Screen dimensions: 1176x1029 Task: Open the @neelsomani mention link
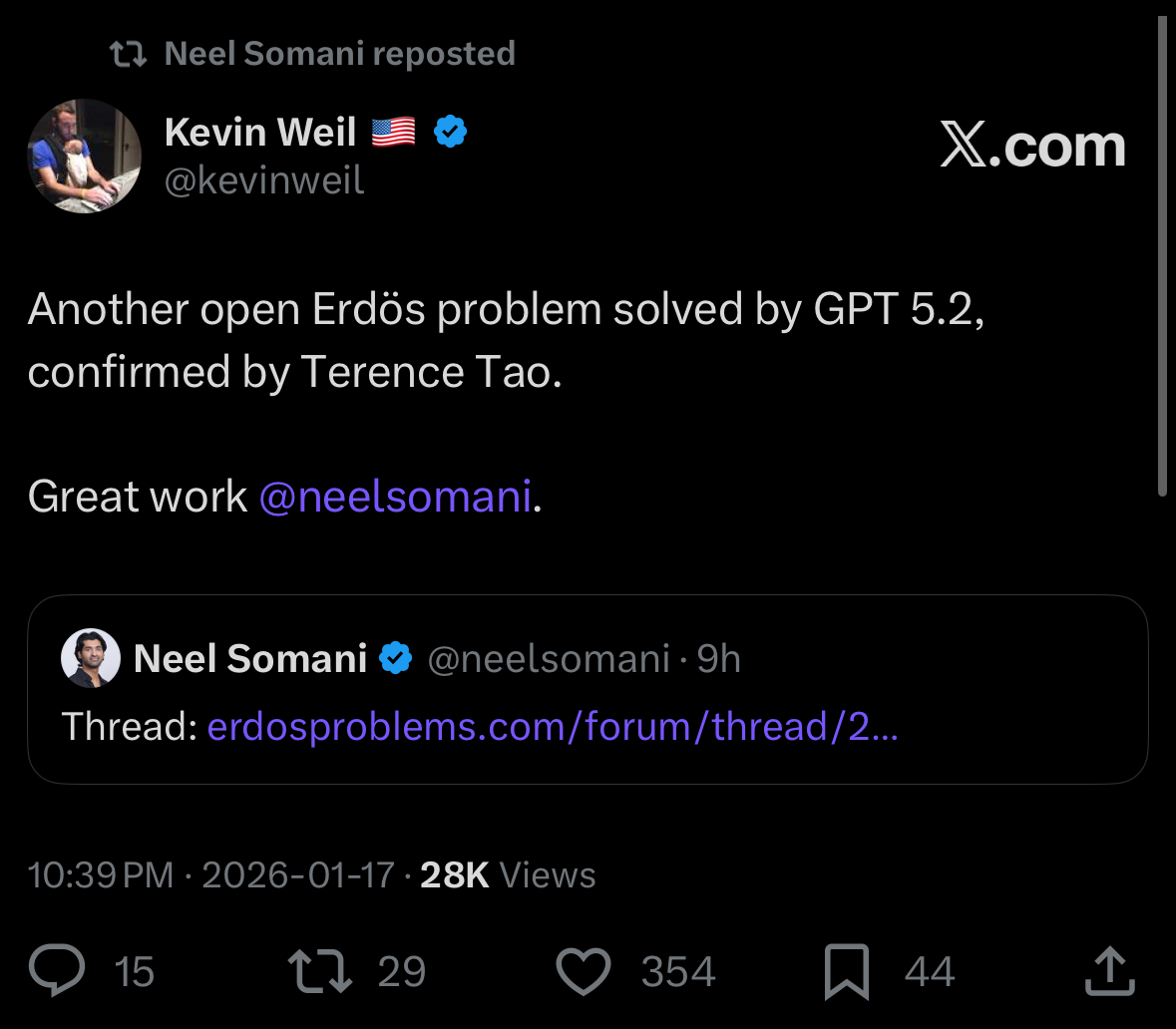point(395,496)
